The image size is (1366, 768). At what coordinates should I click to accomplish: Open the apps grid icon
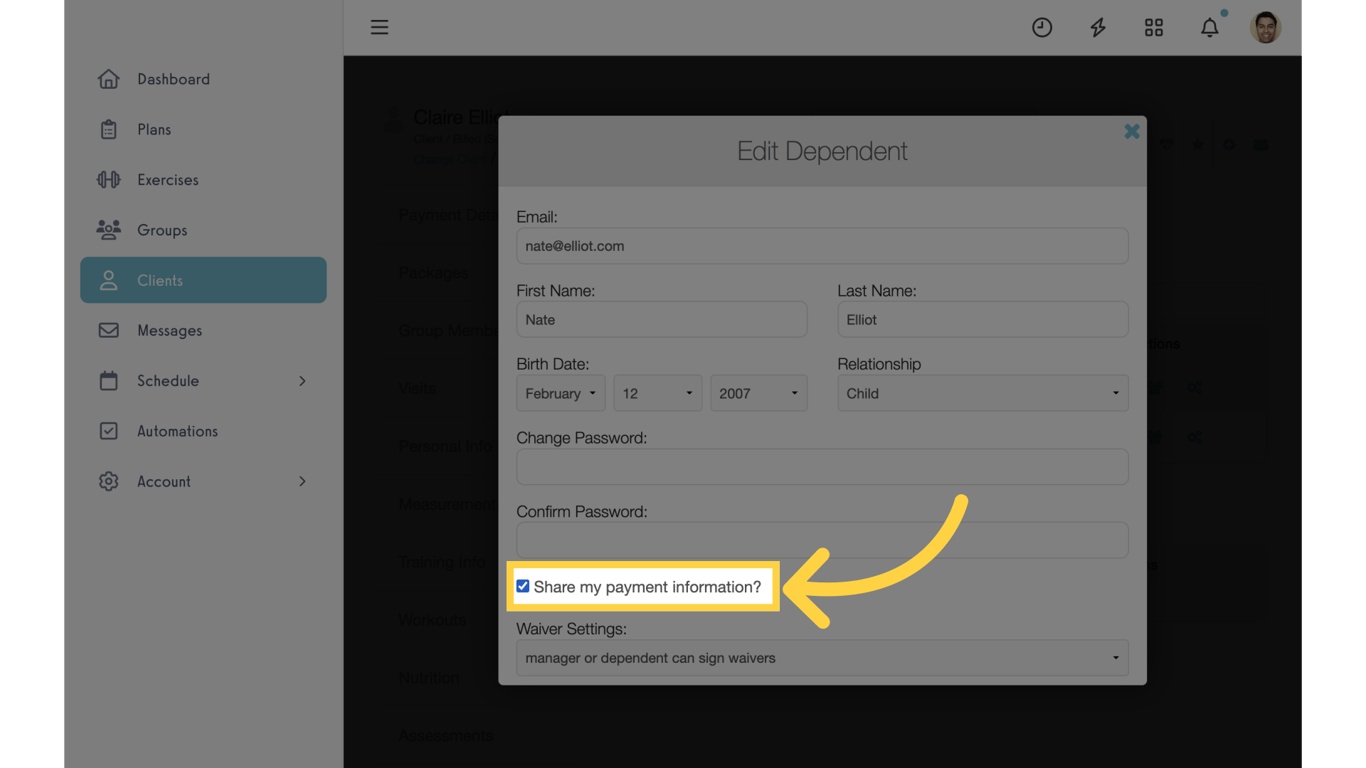[x=1153, y=27]
